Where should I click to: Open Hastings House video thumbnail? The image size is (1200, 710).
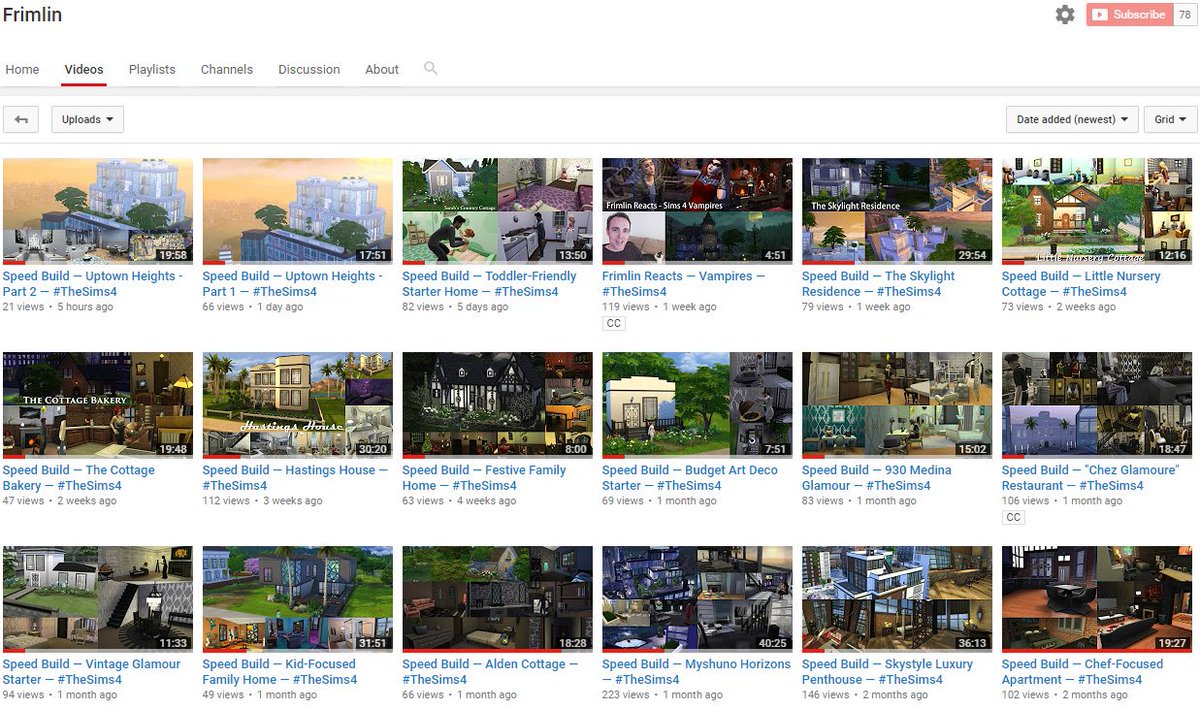coord(298,405)
